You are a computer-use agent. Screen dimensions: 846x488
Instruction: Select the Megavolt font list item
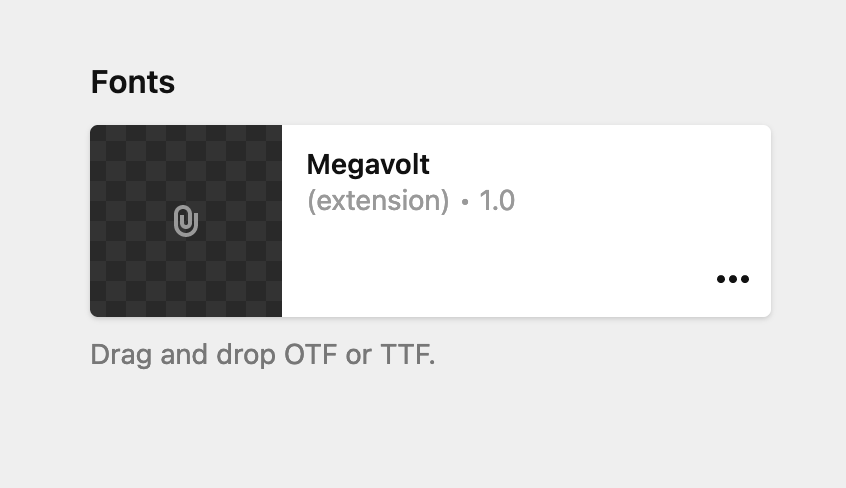coord(431,221)
